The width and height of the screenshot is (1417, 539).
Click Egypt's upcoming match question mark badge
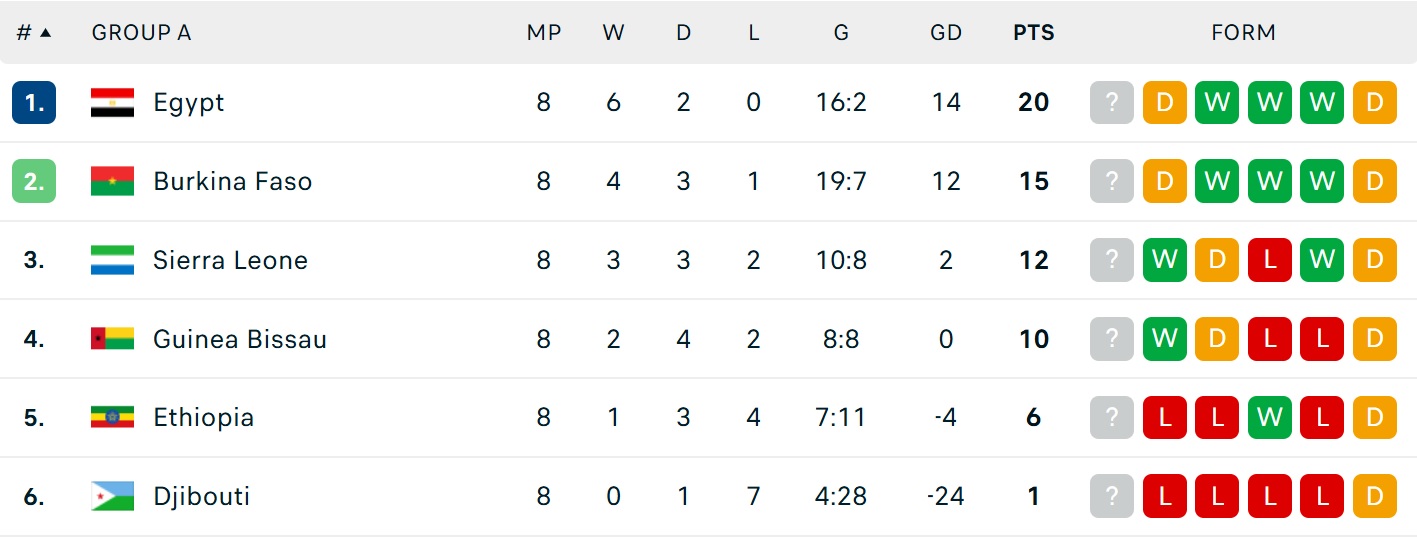point(1112,102)
